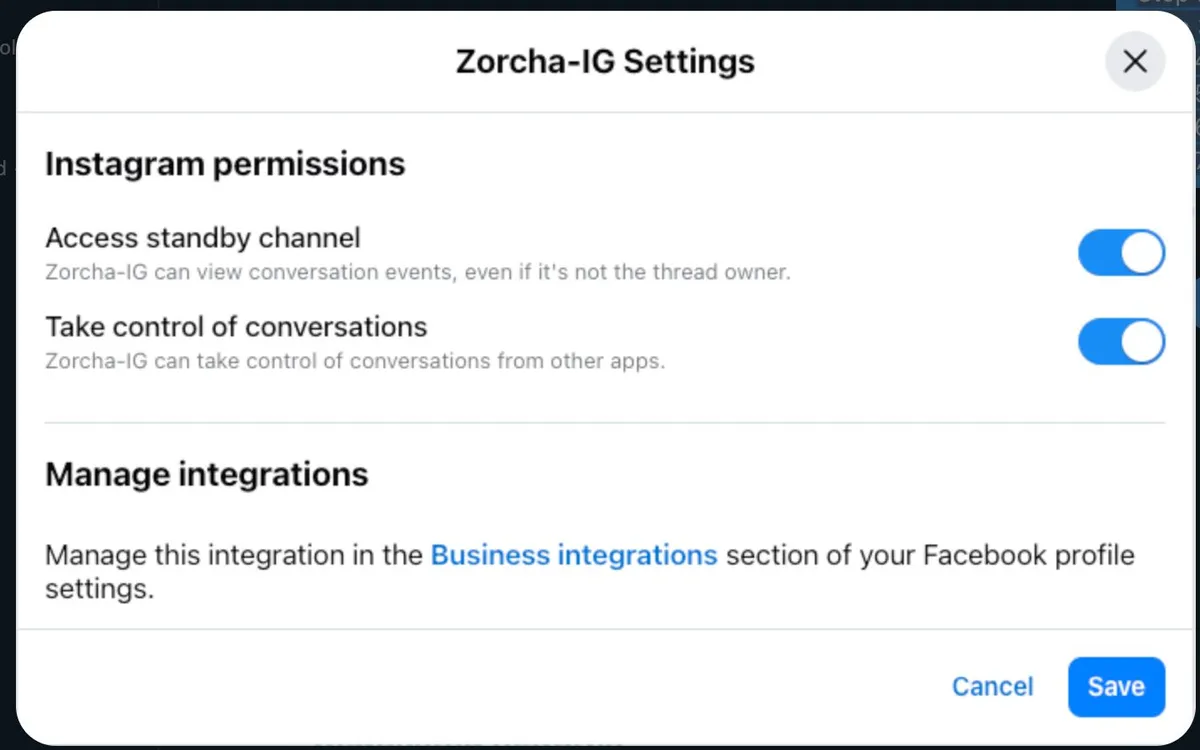Turn off Take control of conversations

1121,341
